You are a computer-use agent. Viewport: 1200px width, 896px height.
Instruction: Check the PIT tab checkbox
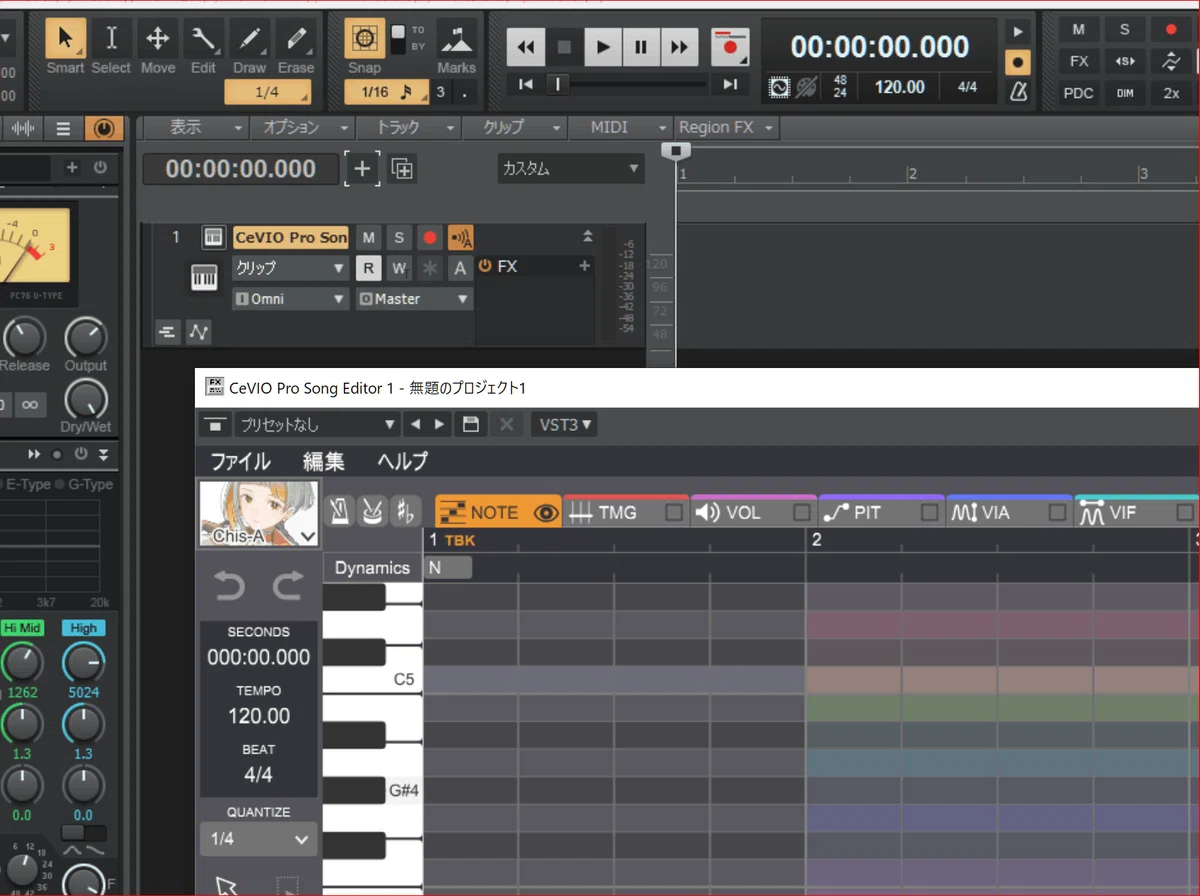[x=930, y=513]
